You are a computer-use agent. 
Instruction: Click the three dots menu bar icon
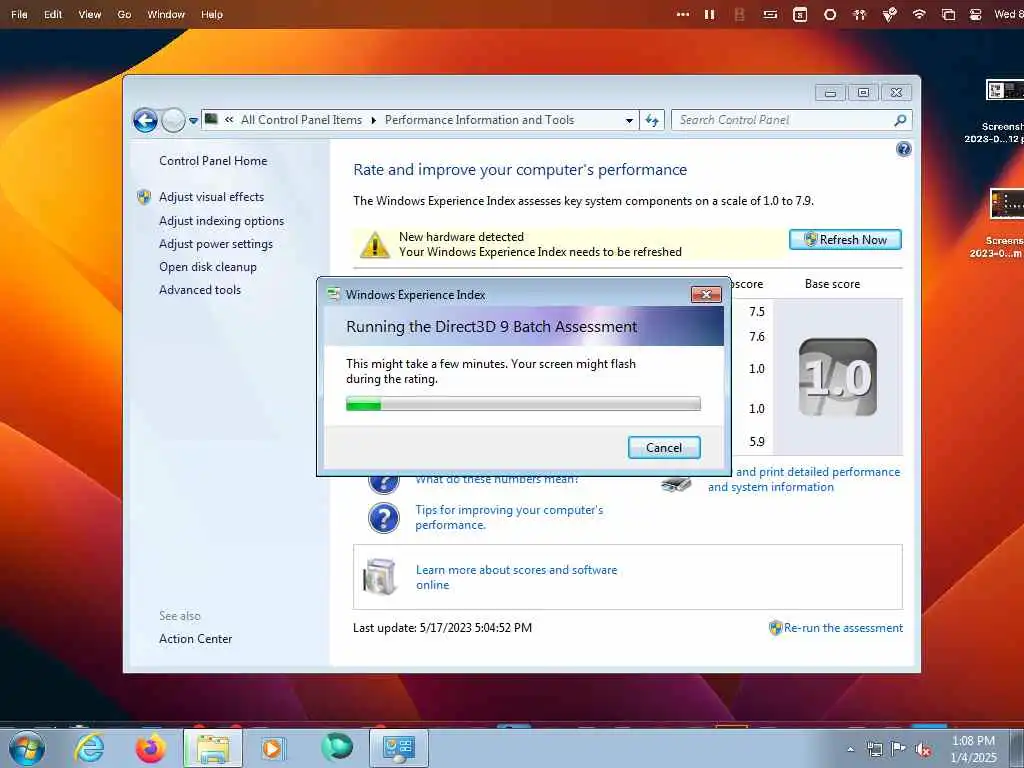coord(682,14)
